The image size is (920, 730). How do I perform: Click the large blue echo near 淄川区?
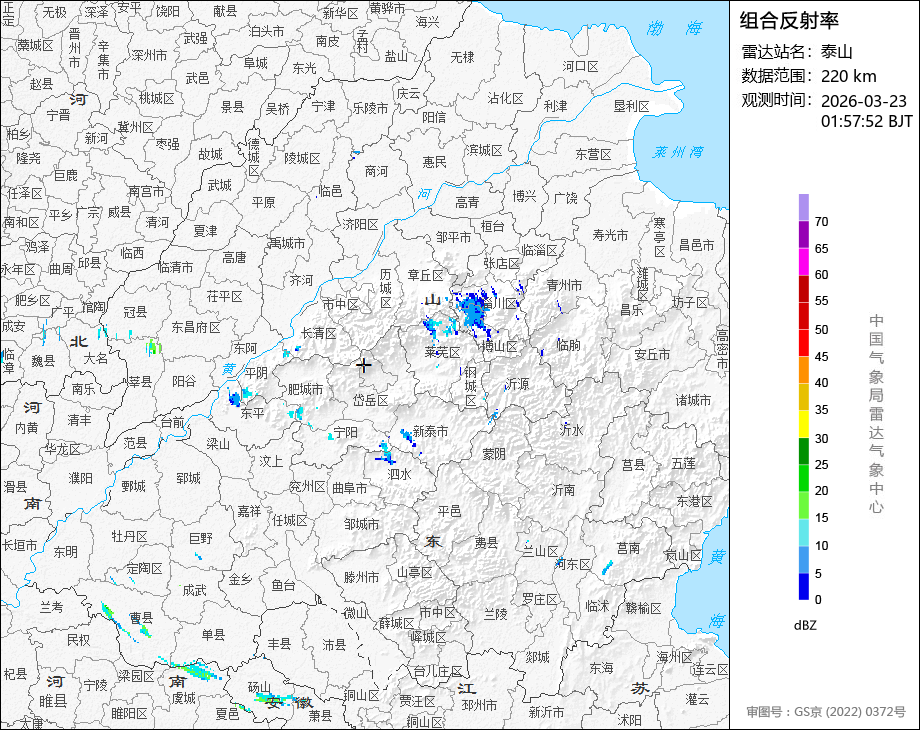(473, 310)
